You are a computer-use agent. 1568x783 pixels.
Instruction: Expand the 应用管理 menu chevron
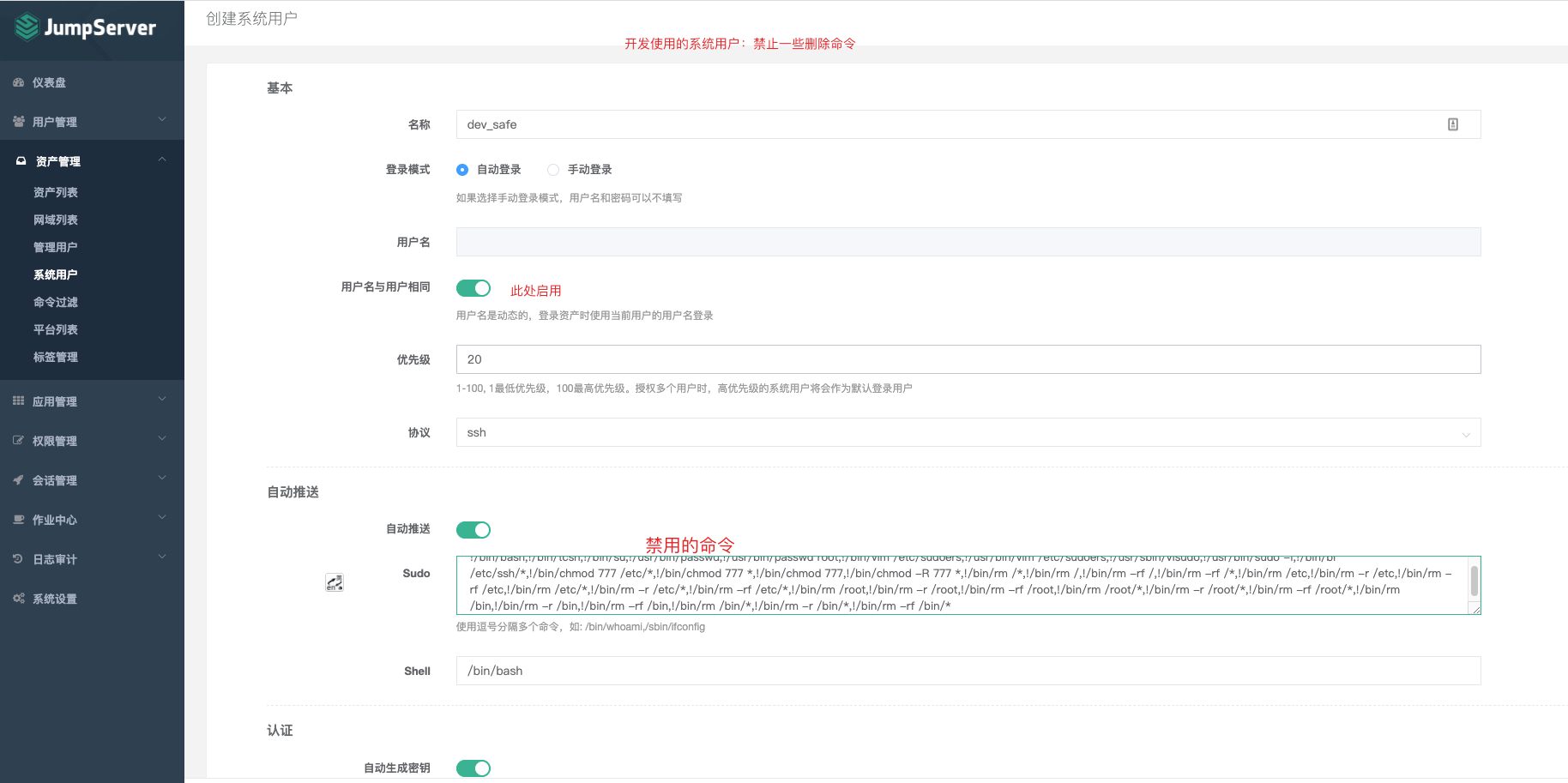[162, 400]
